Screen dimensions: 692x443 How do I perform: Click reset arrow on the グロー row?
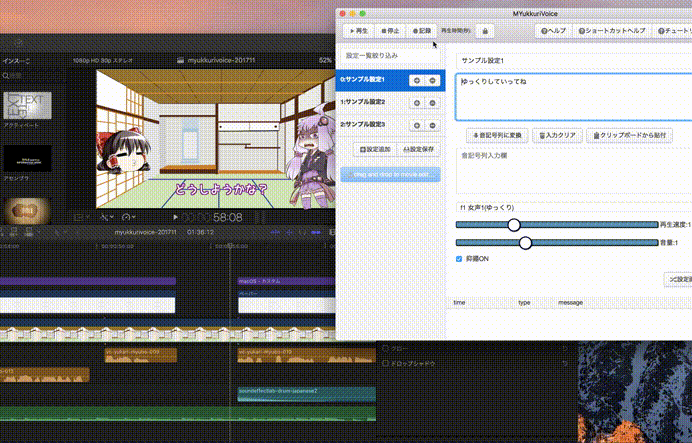[x=565, y=349]
